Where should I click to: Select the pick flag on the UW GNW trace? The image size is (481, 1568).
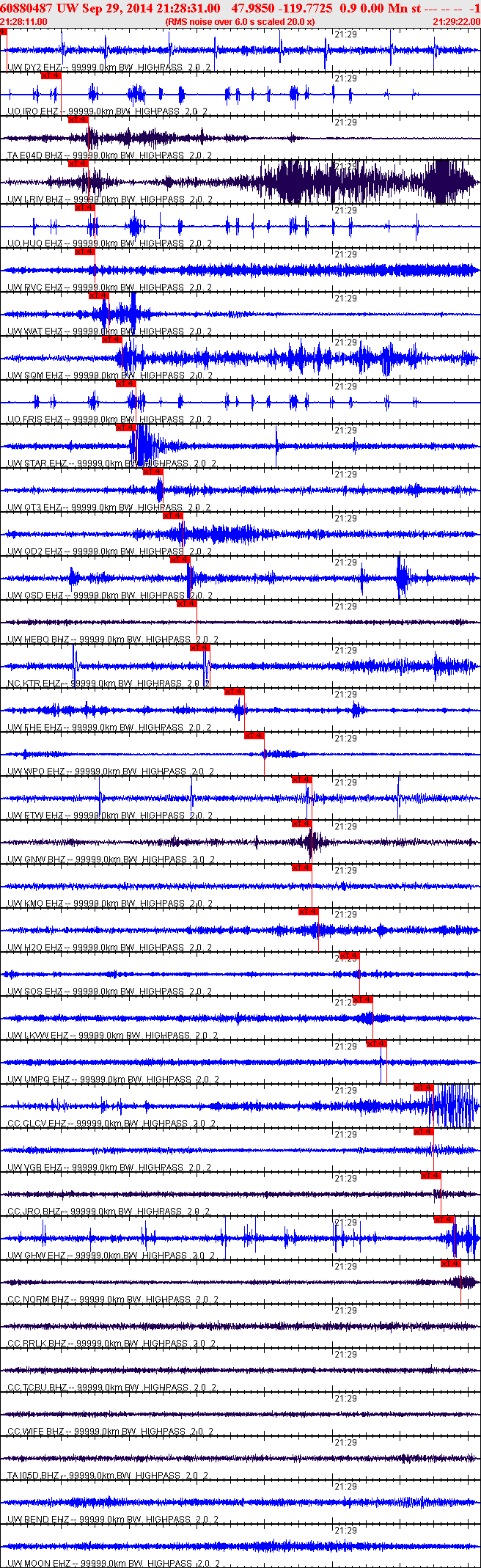[301, 823]
